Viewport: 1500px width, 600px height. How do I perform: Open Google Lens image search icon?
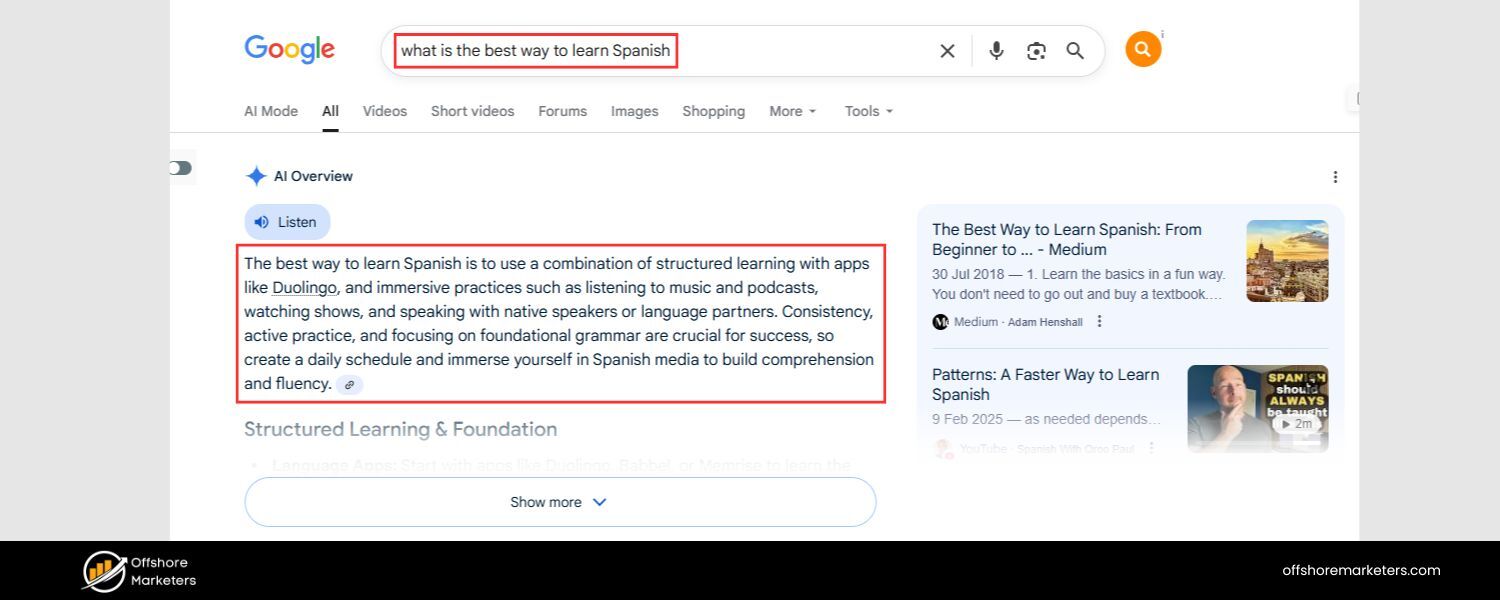pyautogui.click(x=1036, y=51)
